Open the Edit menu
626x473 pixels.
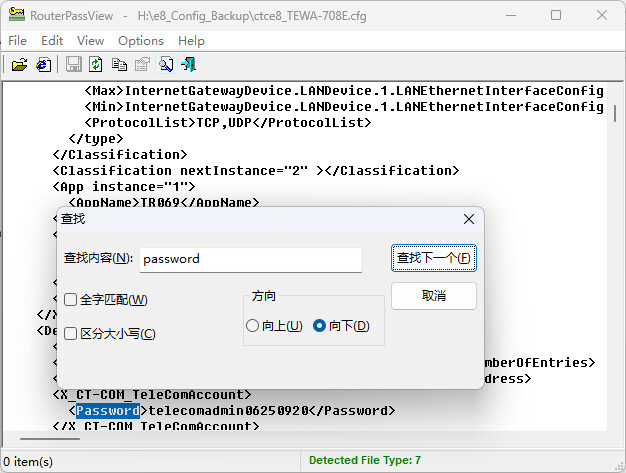coord(52,41)
